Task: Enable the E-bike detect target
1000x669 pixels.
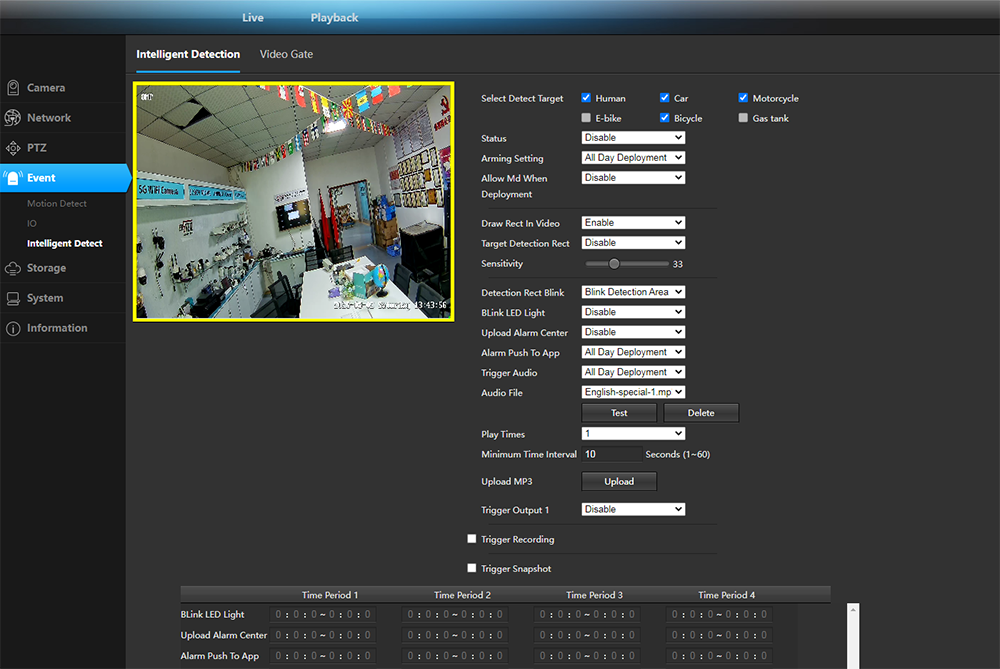Action: tap(586, 118)
